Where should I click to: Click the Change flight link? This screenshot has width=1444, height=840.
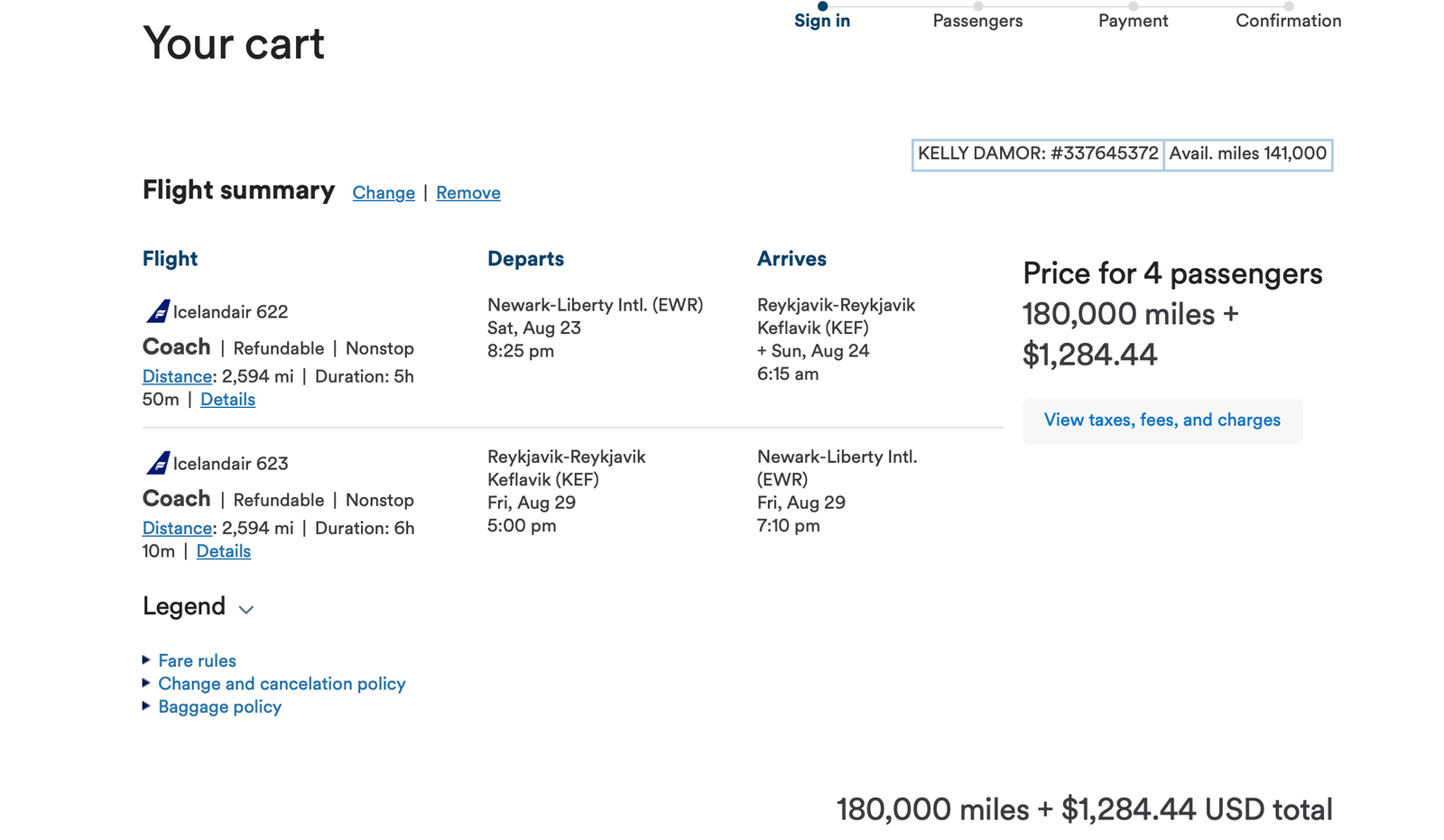point(384,192)
